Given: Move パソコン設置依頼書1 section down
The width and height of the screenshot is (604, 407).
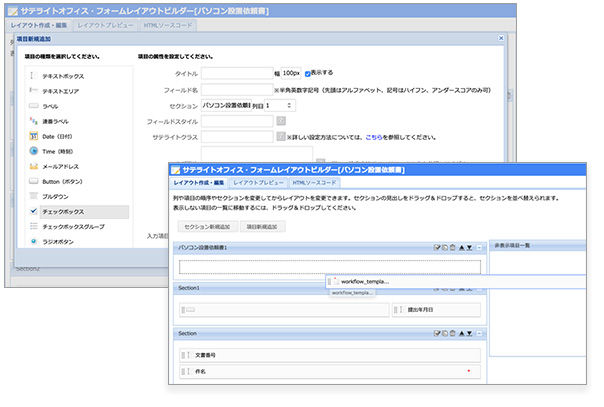Looking at the screenshot, I should [469, 248].
